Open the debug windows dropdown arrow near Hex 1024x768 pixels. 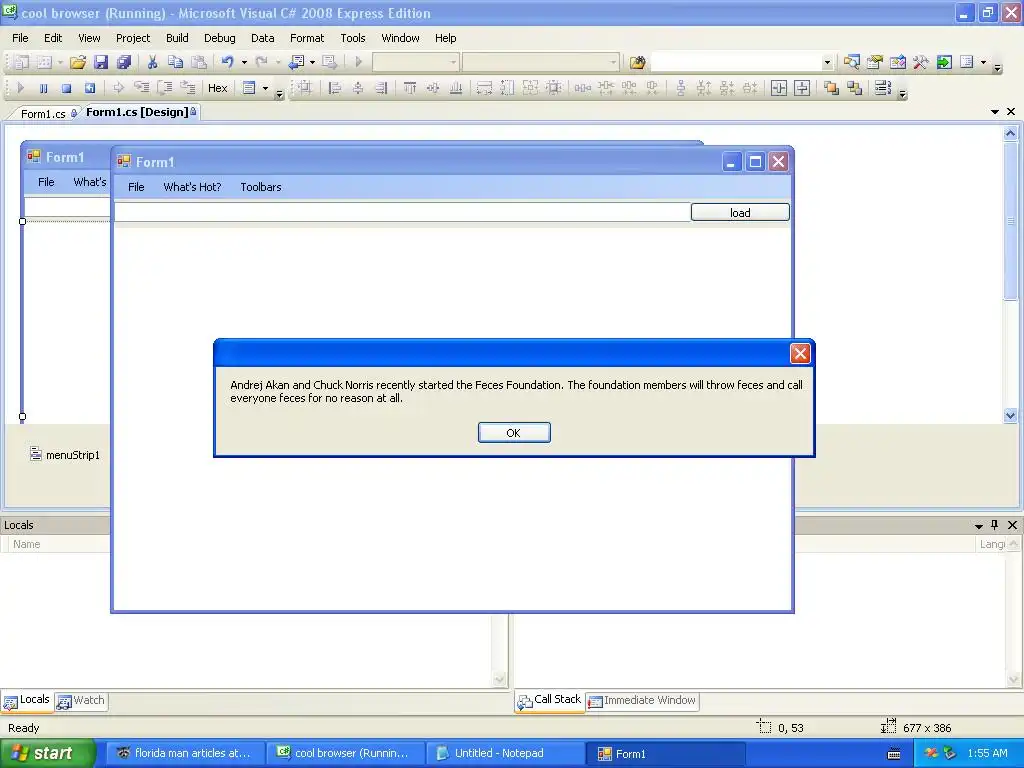pyautogui.click(x=265, y=88)
